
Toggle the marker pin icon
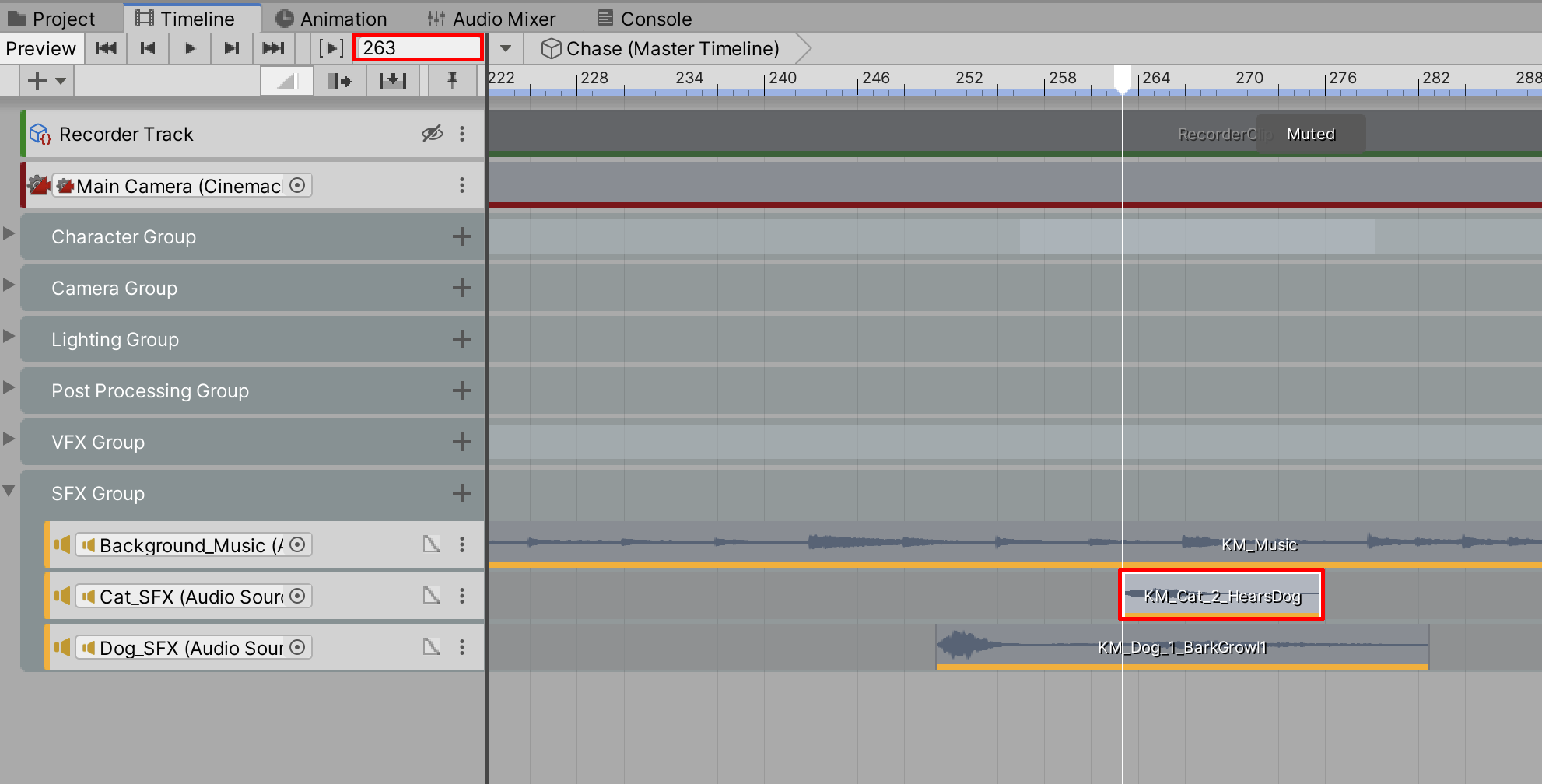click(x=452, y=80)
